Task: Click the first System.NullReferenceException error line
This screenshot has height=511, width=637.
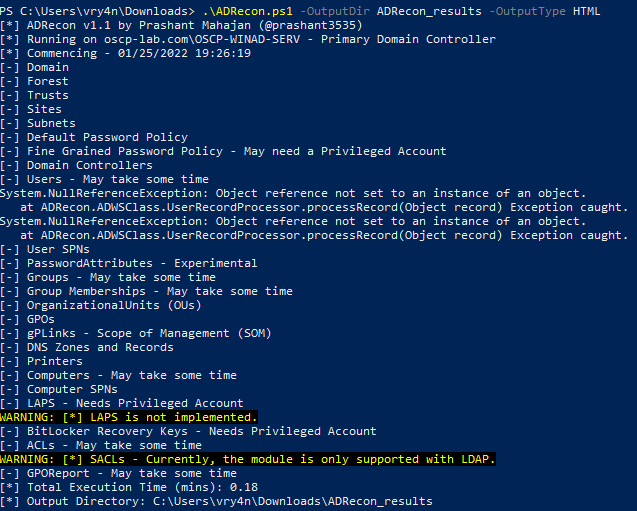Action: [x=293, y=193]
